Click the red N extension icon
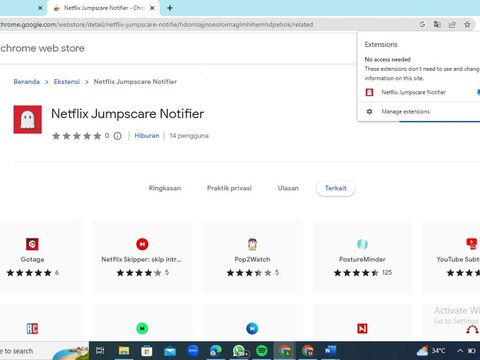480x360 pixels. point(362,329)
